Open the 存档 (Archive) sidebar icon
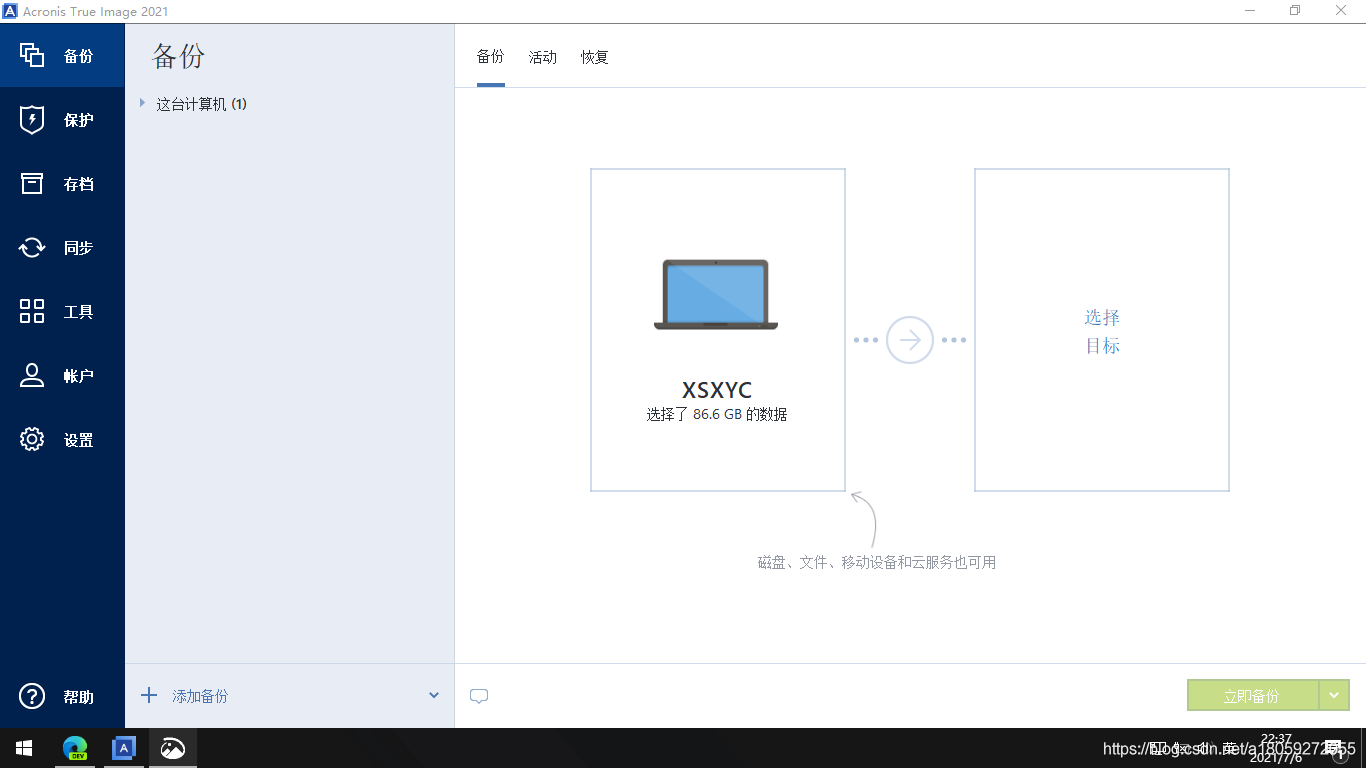The width and height of the screenshot is (1366, 768). 32,184
